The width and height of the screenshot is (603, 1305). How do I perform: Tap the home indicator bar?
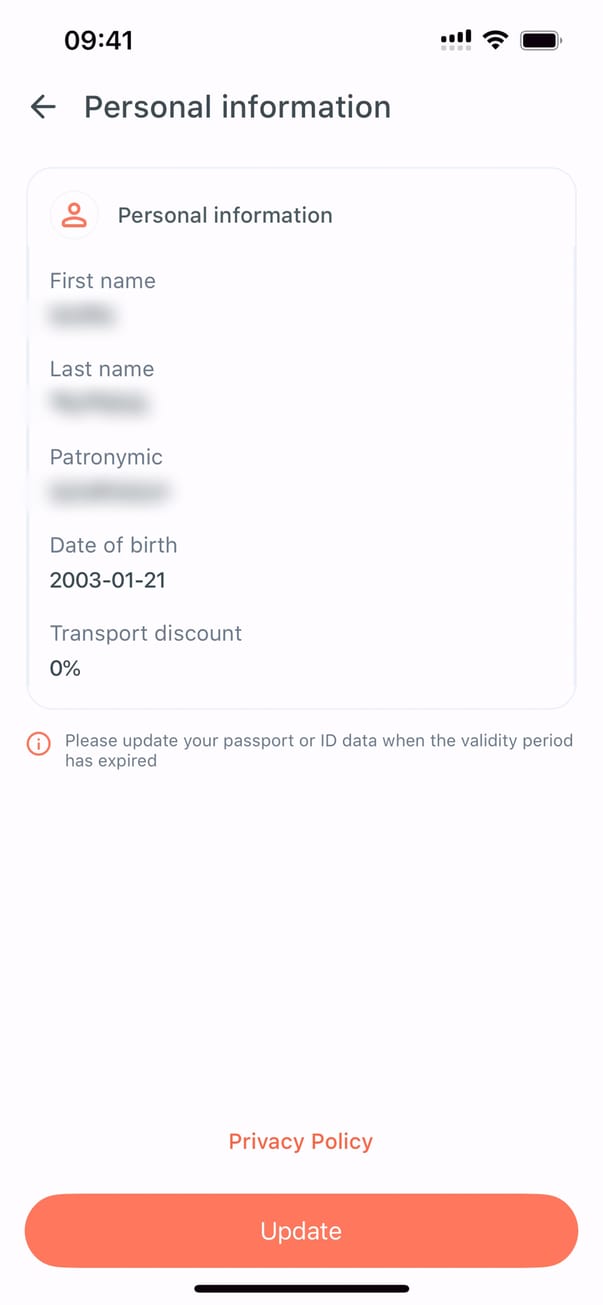click(x=301, y=1288)
